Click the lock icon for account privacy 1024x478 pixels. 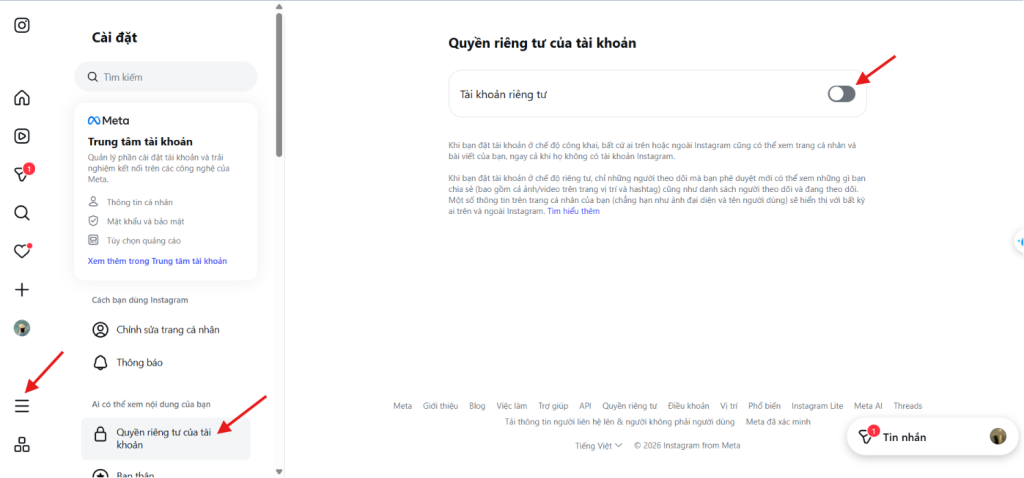100,434
